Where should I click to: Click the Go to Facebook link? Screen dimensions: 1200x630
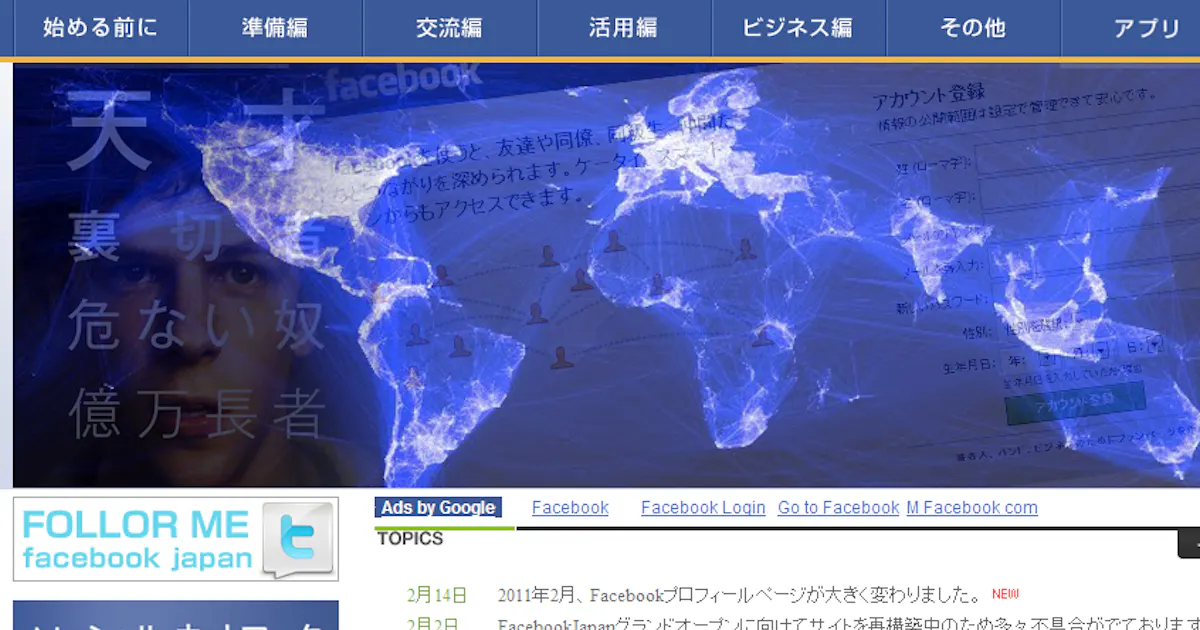(838, 508)
